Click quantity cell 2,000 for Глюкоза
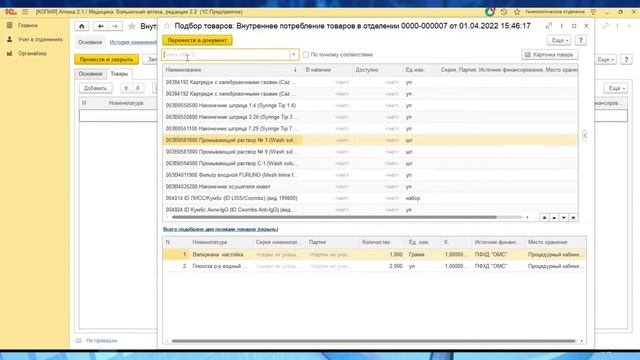 382,266
